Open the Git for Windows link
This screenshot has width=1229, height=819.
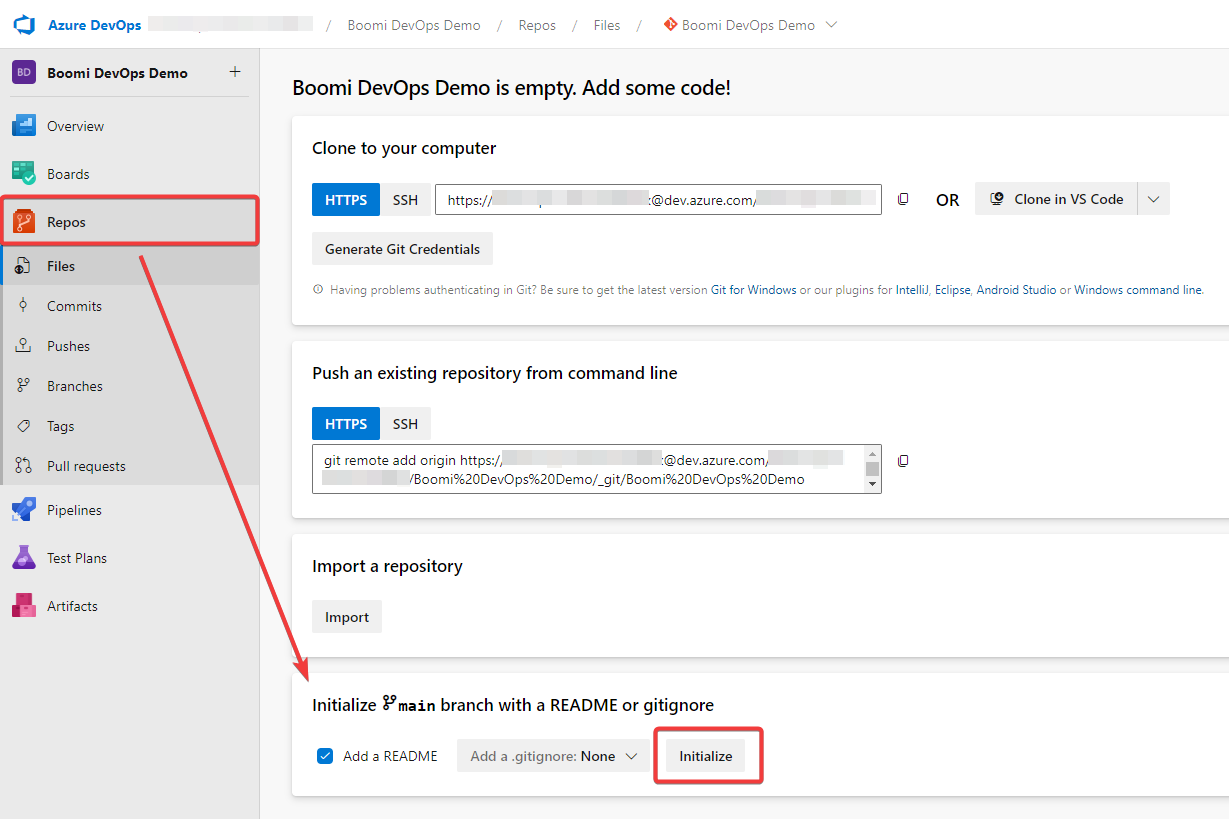tap(754, 290)
